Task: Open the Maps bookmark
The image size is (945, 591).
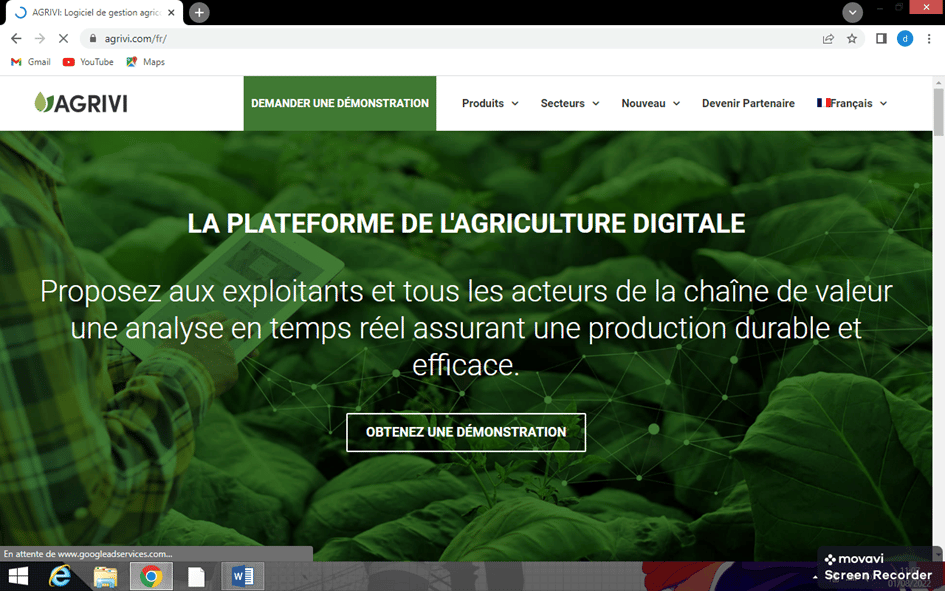Action: pos(145,62)
